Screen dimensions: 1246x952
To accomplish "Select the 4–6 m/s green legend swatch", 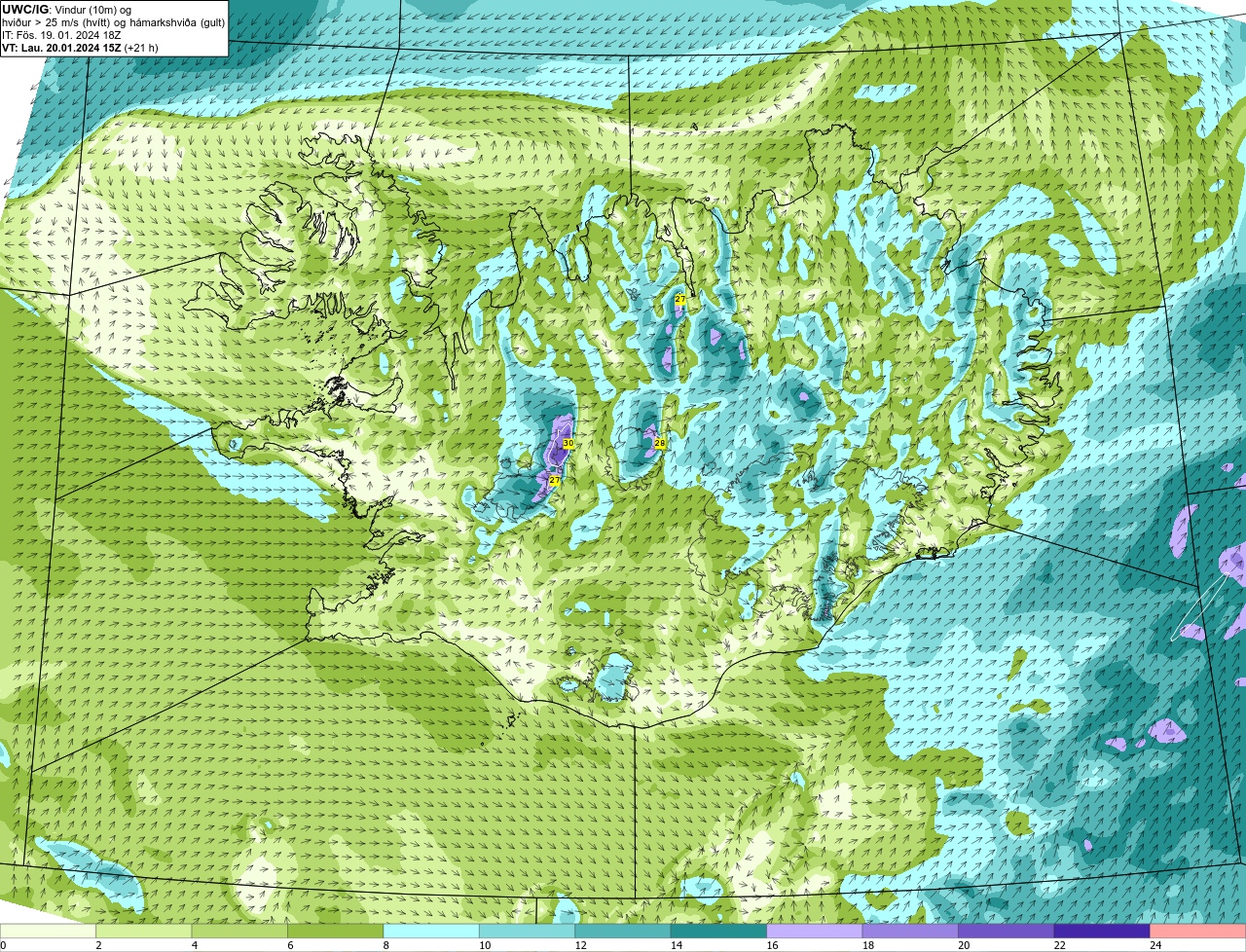I will (x=240, y=932).
